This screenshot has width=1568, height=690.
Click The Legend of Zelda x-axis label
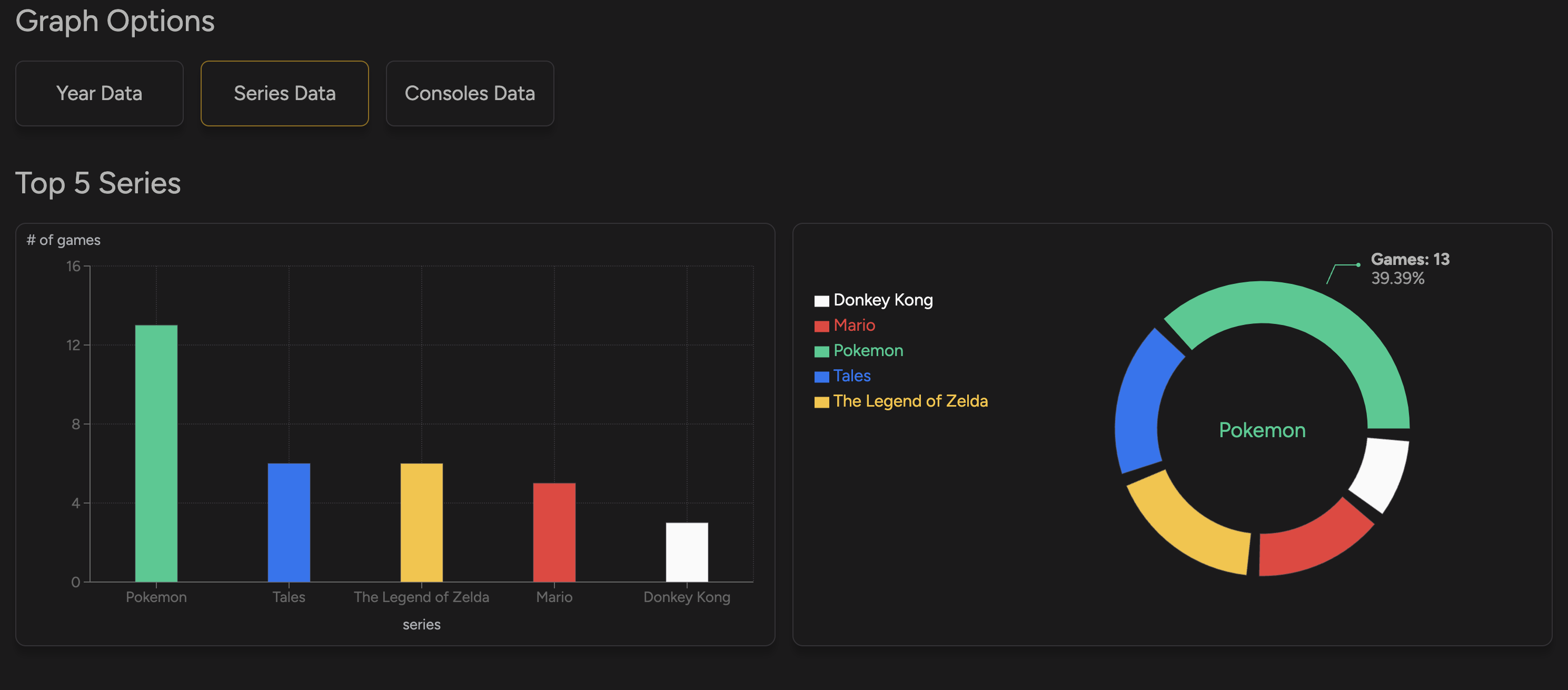click(421, 597)
